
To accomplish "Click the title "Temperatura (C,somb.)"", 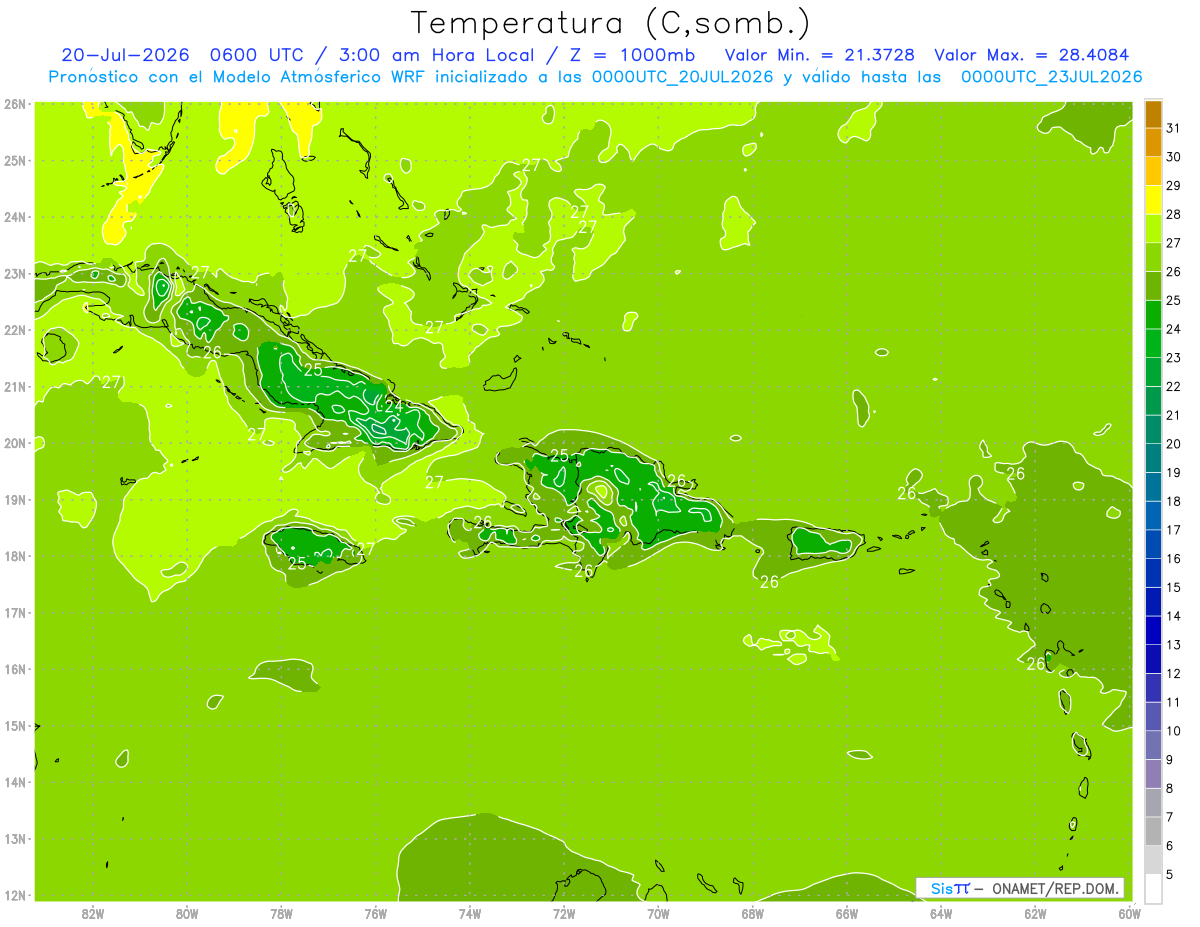I will coord(611,23).
